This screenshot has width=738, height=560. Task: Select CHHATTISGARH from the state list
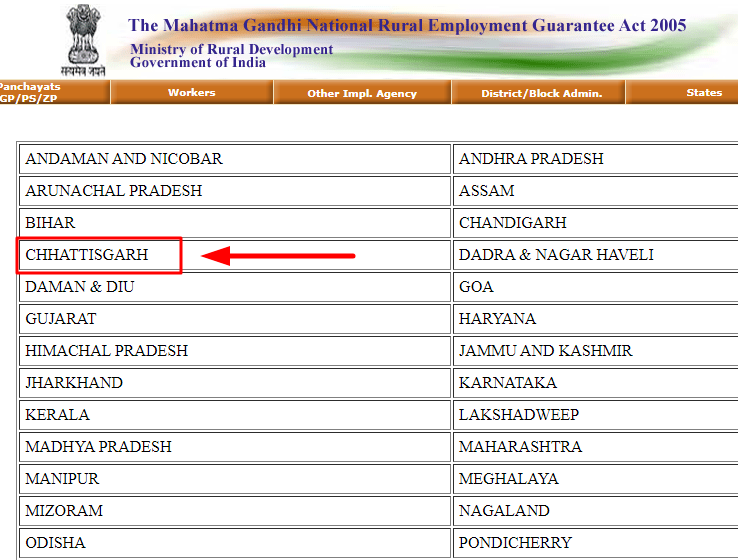(87, 255)
